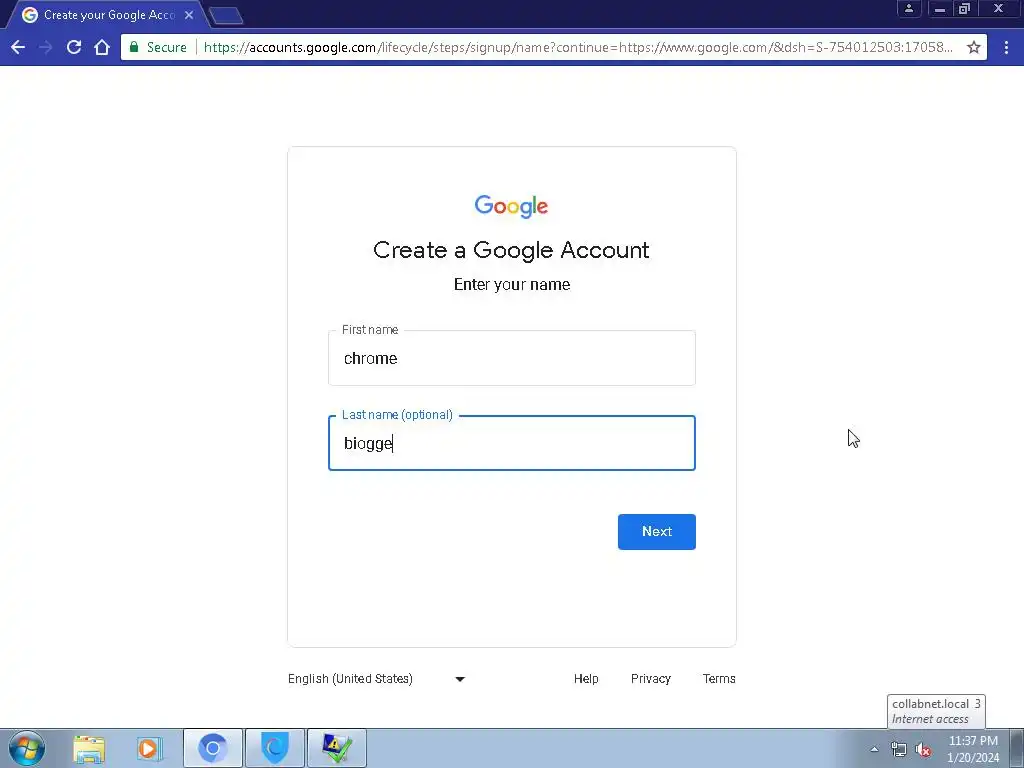
Task: Open the English (United States) language dropdown
Action: point(377,679)
